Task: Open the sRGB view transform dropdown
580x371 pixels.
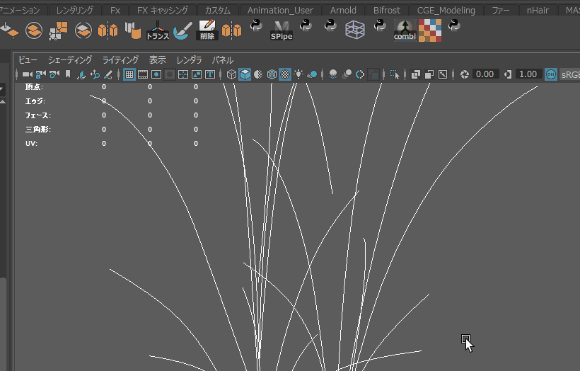Action: (x=570, y=74)
